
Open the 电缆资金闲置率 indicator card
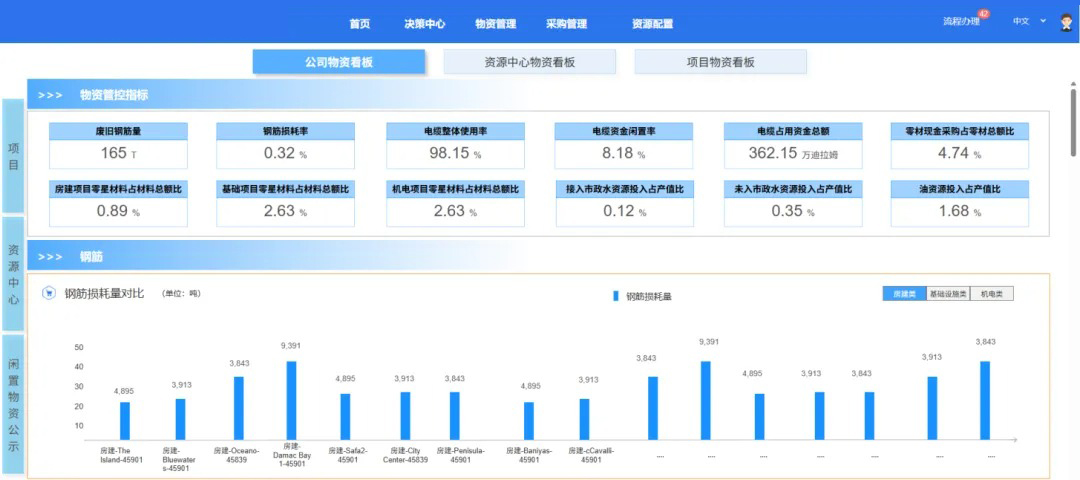coord(624,146)
